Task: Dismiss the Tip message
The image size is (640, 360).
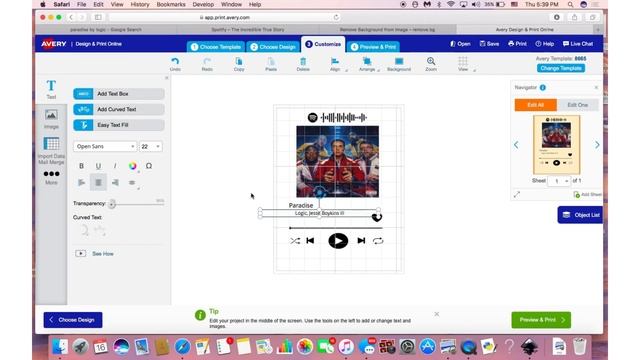Action: [437, 314]
